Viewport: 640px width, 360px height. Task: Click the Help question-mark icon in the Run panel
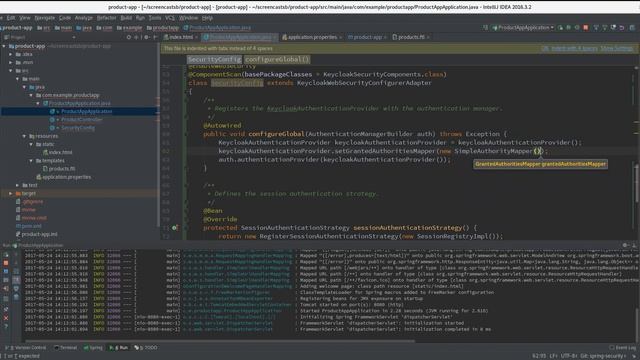coord(6,327)
